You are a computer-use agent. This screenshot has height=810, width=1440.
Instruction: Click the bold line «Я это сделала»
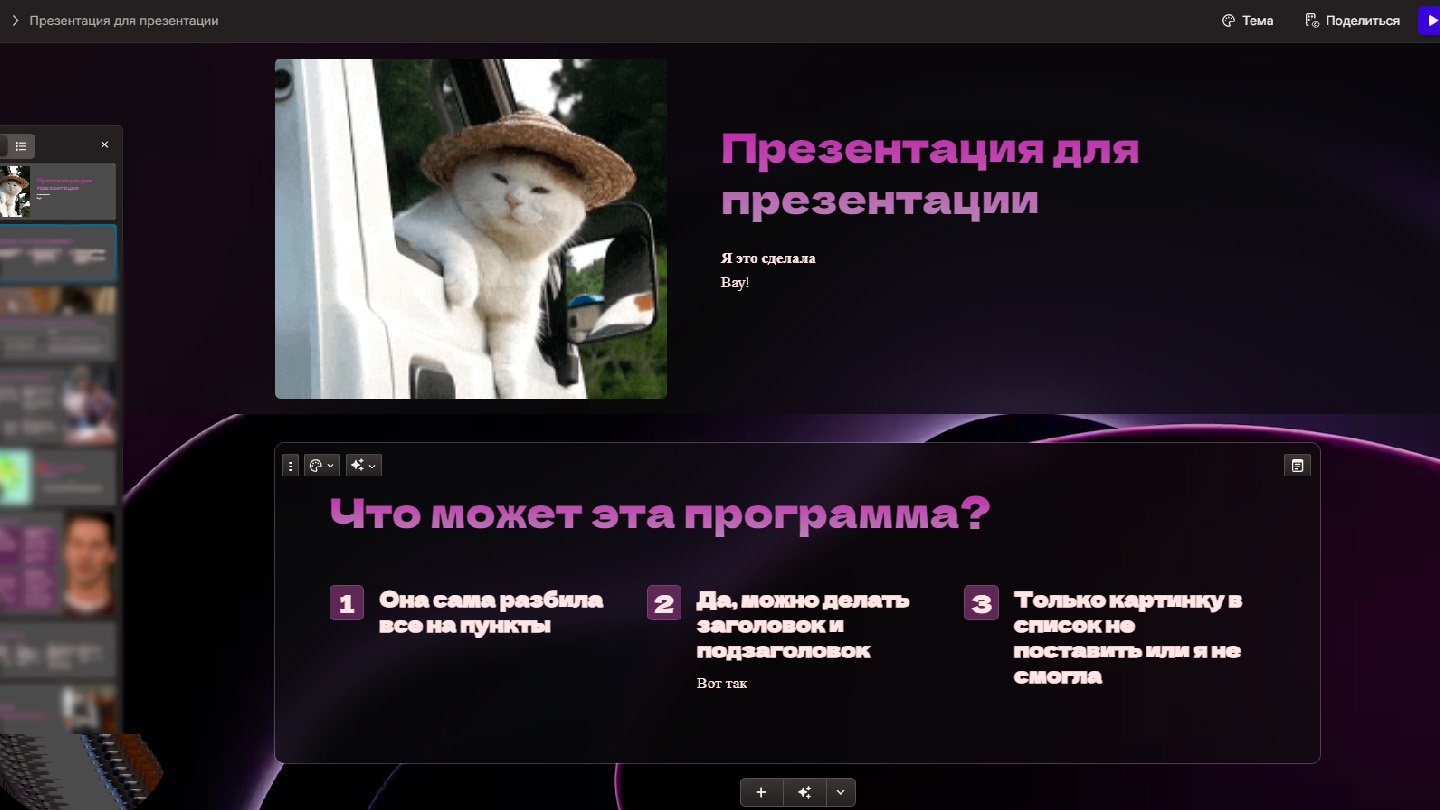point(768,258)
